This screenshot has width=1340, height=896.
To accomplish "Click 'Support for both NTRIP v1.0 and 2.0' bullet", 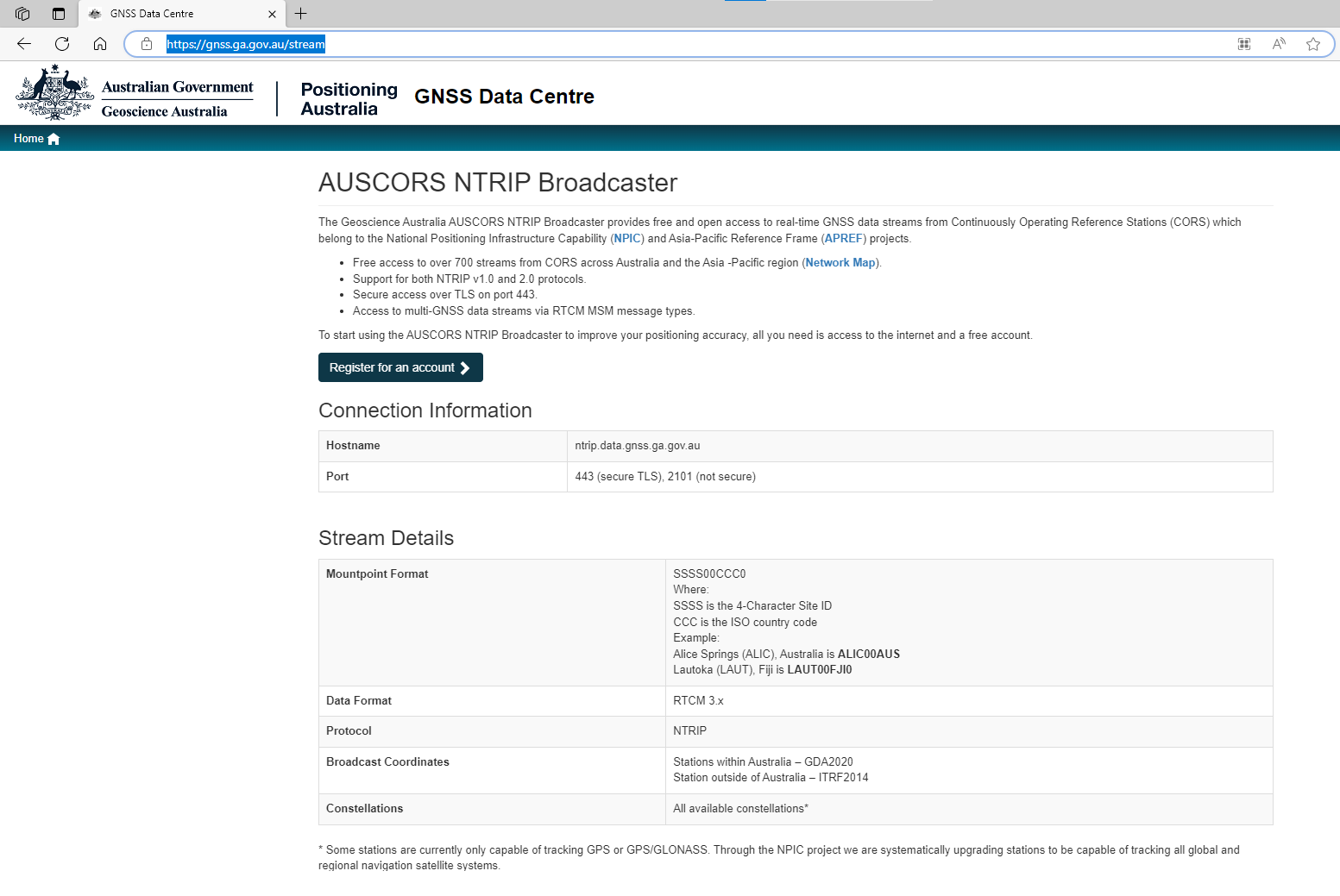I will 469,279.
